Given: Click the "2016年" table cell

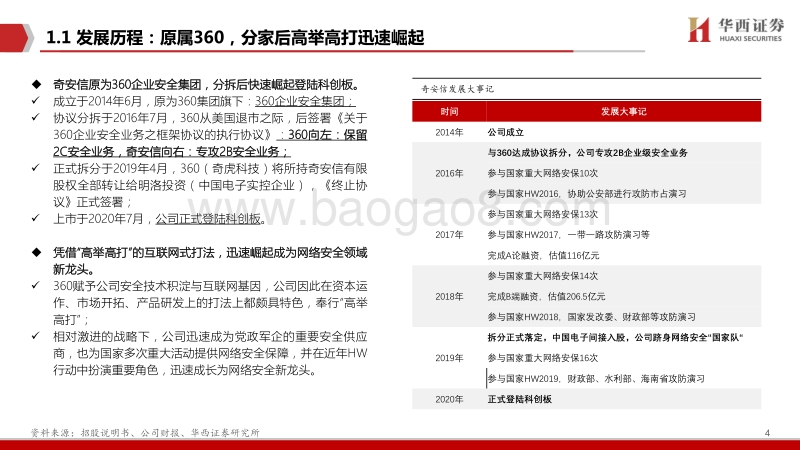Looking at the screenshot, I should 449,173.
